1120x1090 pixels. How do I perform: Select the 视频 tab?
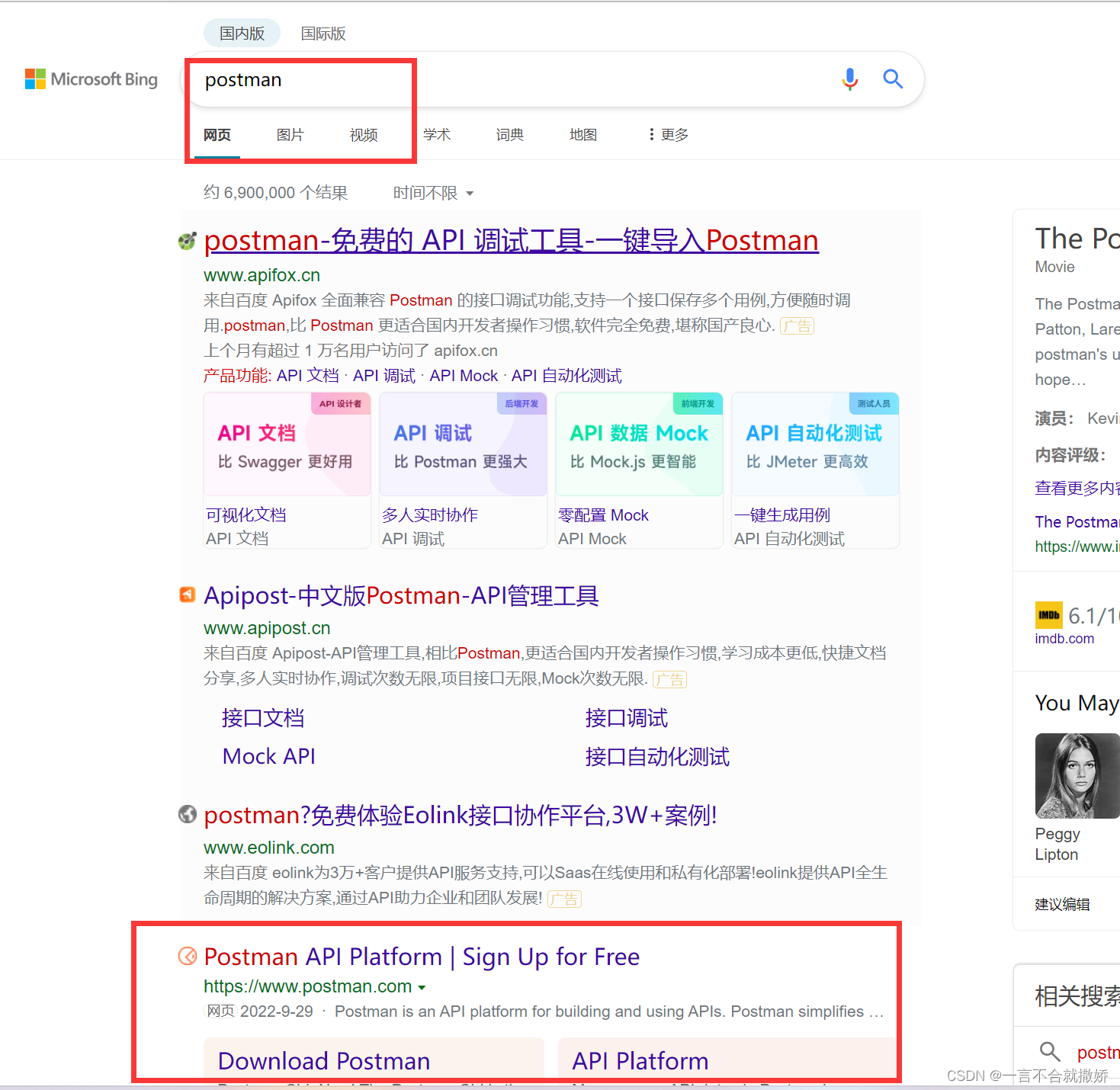coord(364,135)
